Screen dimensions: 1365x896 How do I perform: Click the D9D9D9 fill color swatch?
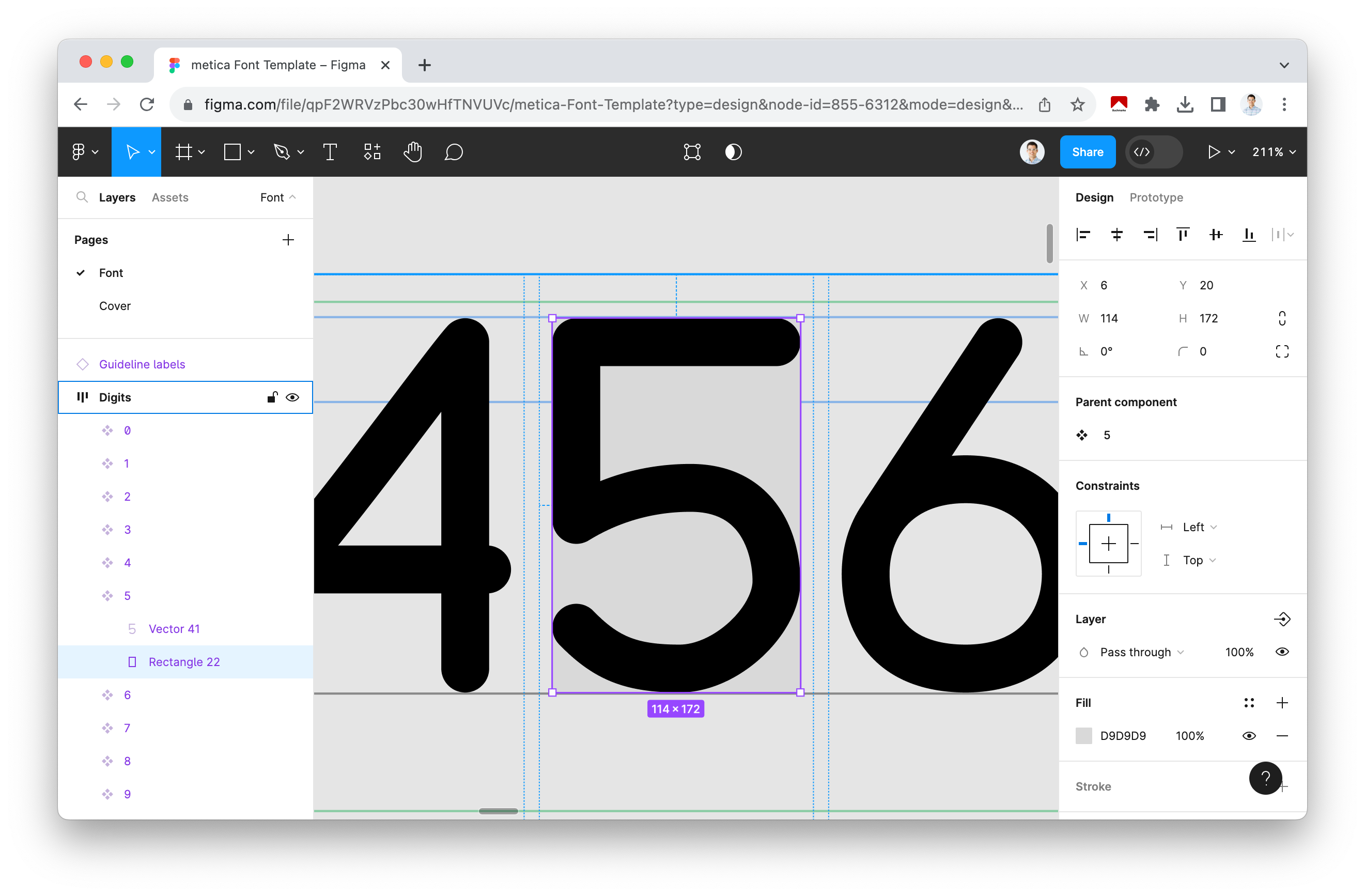pos(1083,736)
